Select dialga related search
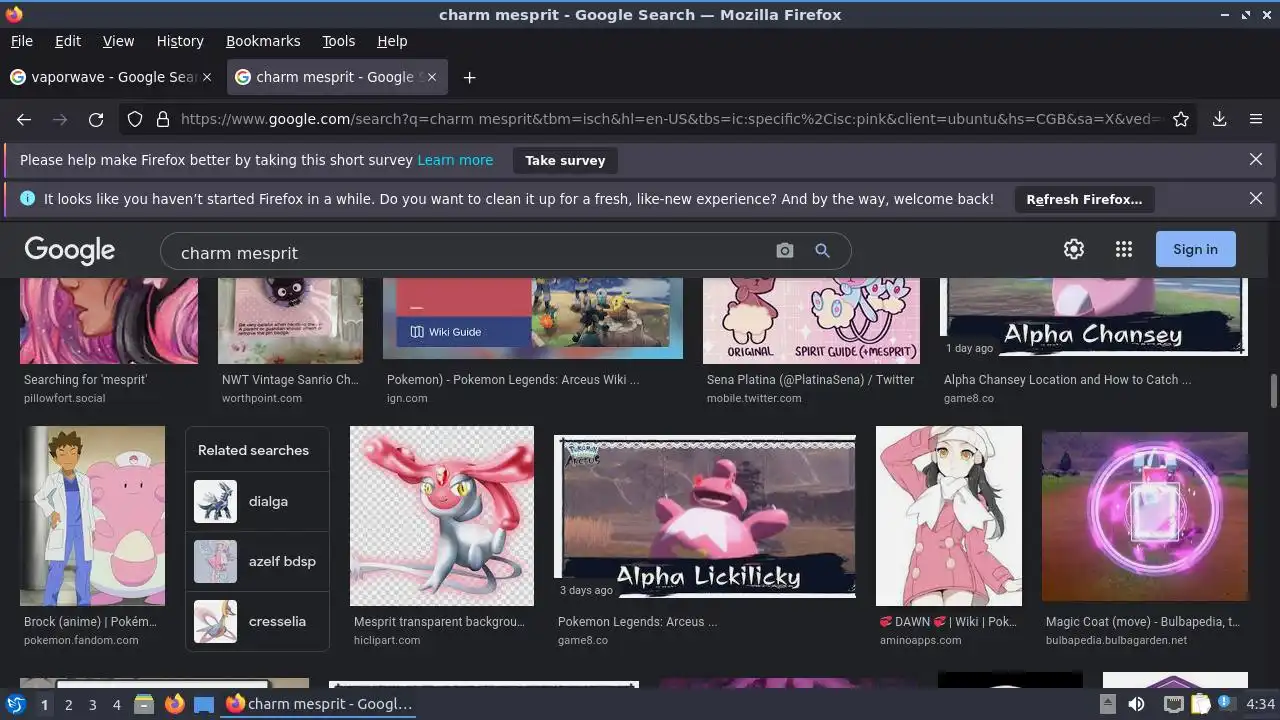 pyautogui.click(x=257, y=501)
